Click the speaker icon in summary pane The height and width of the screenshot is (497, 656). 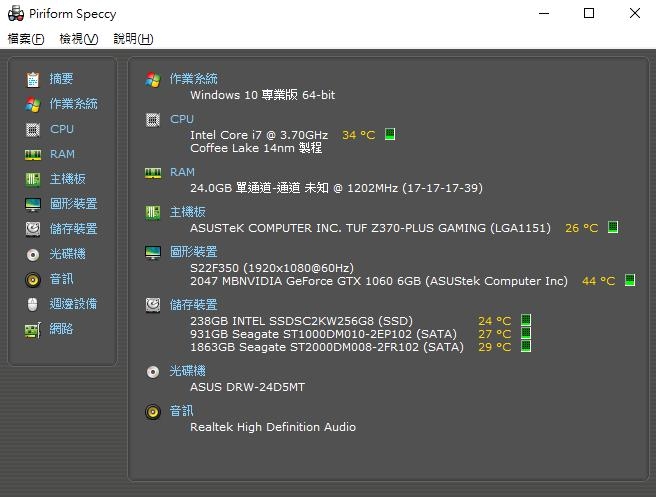click(x=153, y=412)
